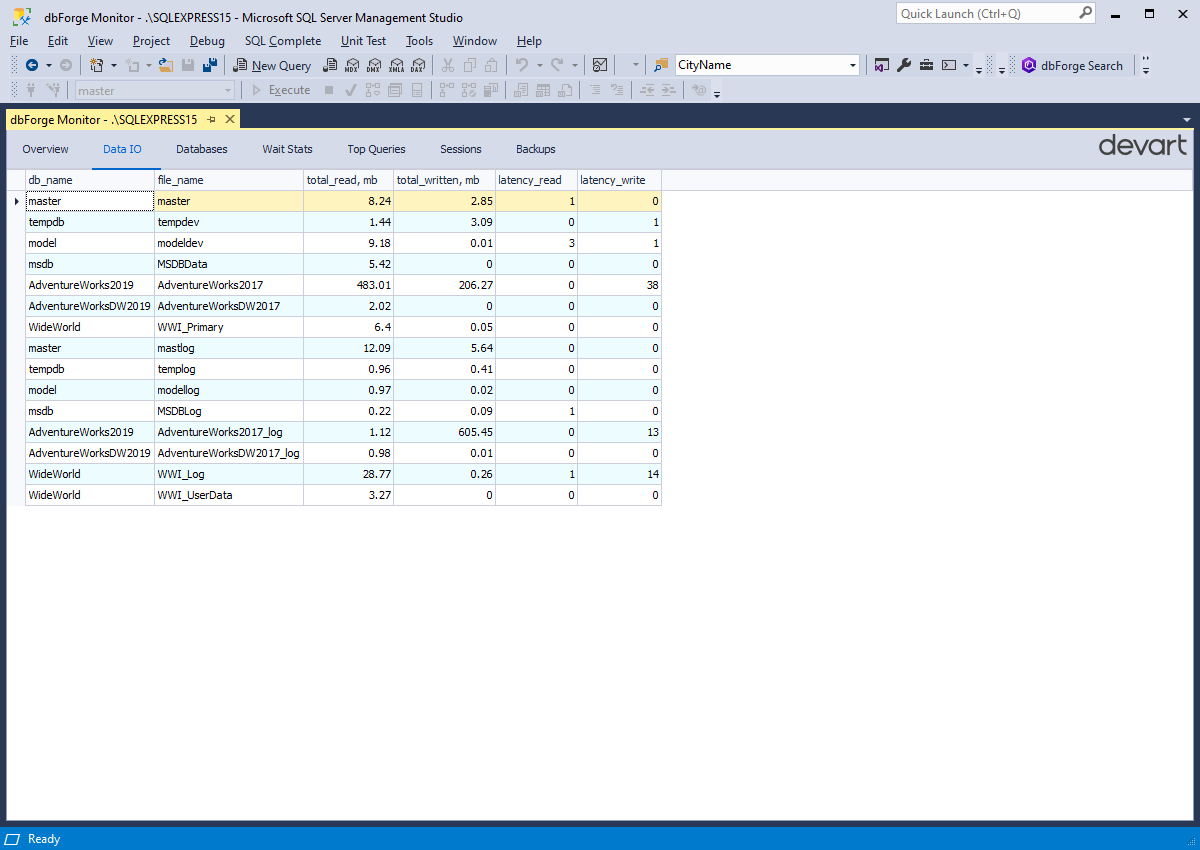Start a new XMLA query
The width and height of the screenshot is (1200, 850).
(x=396, y=65)
